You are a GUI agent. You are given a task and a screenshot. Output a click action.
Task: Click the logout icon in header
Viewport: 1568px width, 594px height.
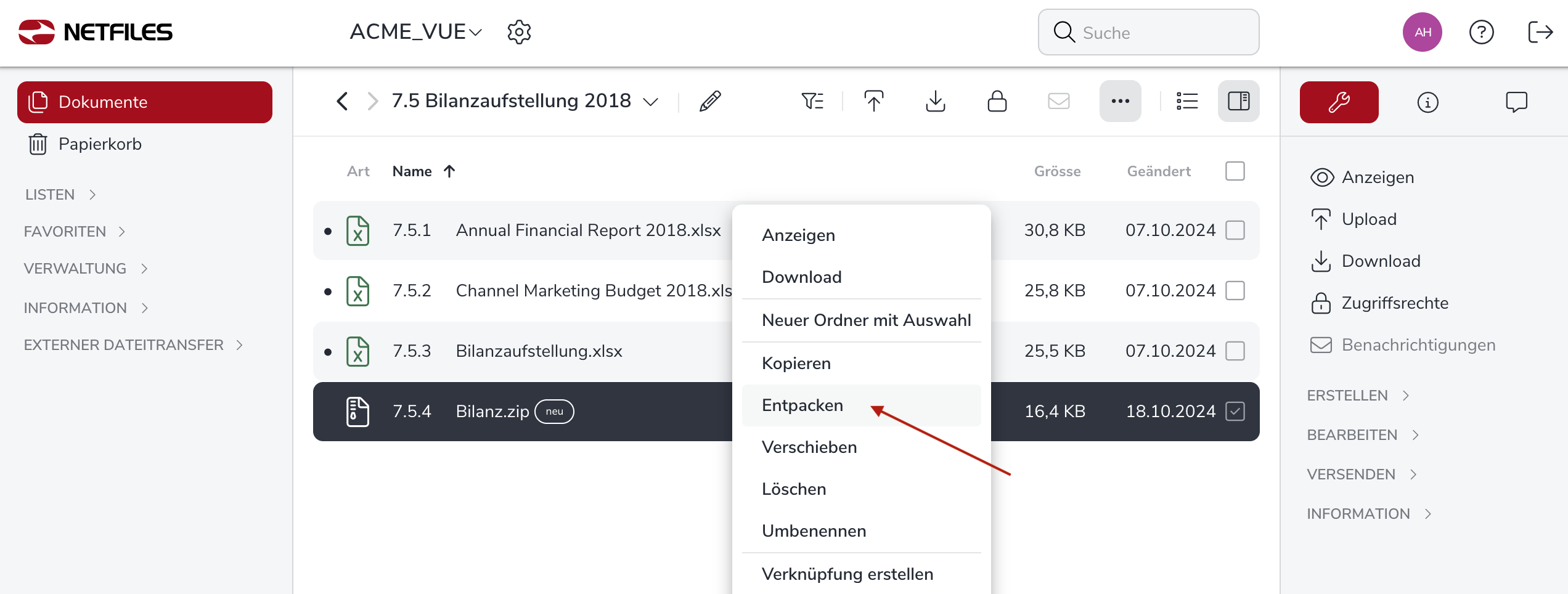pos(1540,32)
